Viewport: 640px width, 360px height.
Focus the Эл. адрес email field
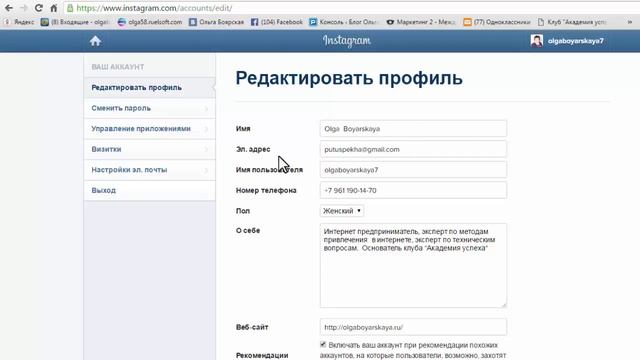(x=413, y=149)
